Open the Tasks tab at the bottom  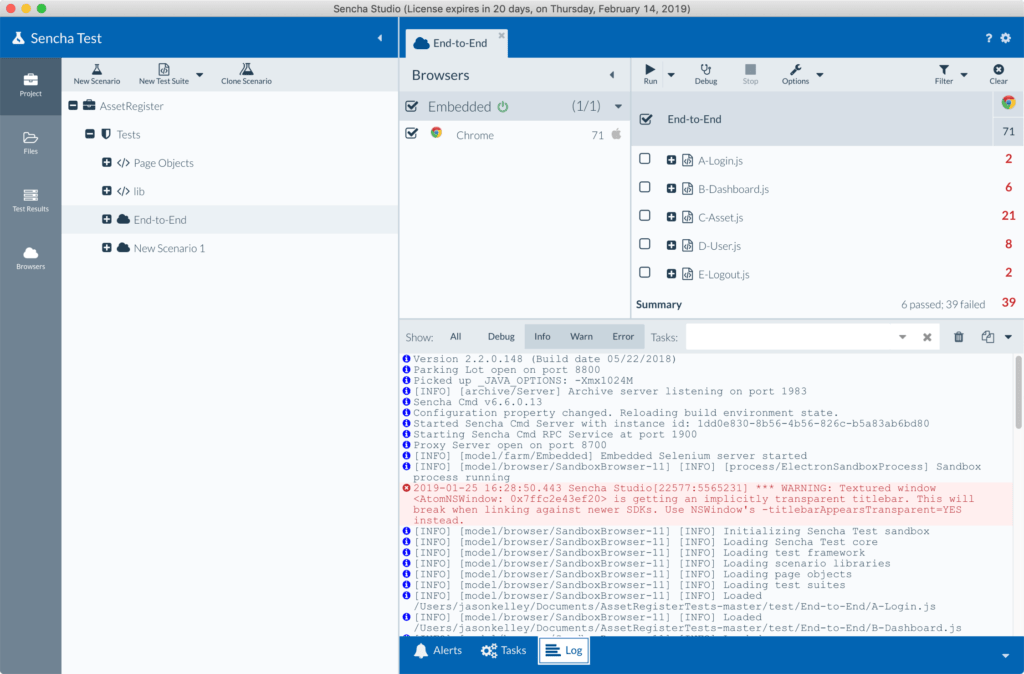504,650
